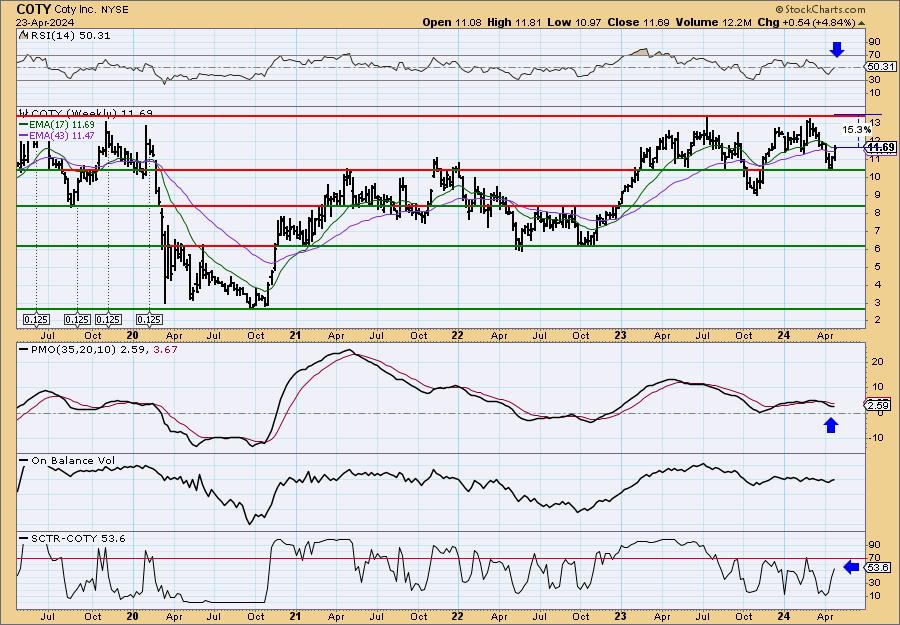The height and width of the screenshot is (625, 900).
Task: Click year label 23 under price panel
Action: click(x=620, y=335)
